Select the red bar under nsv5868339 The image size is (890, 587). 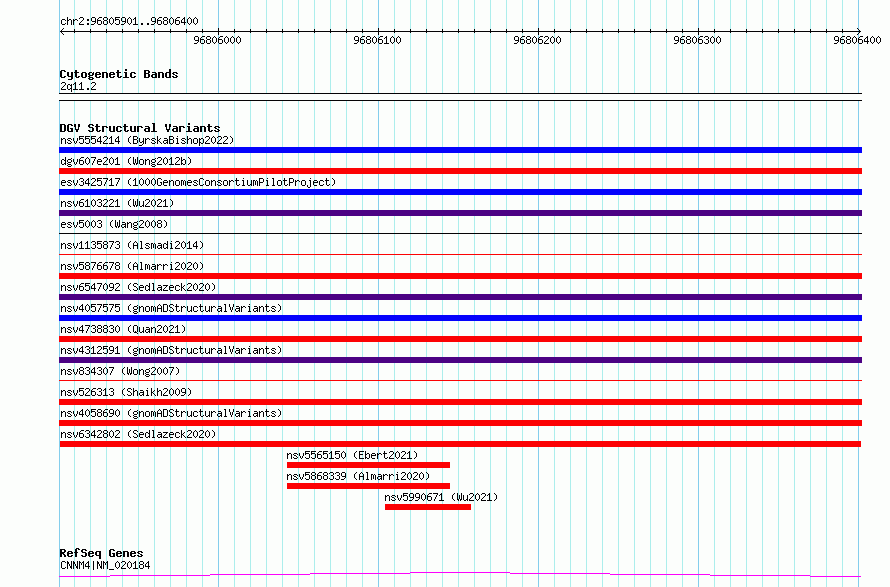tap(368, 486)
